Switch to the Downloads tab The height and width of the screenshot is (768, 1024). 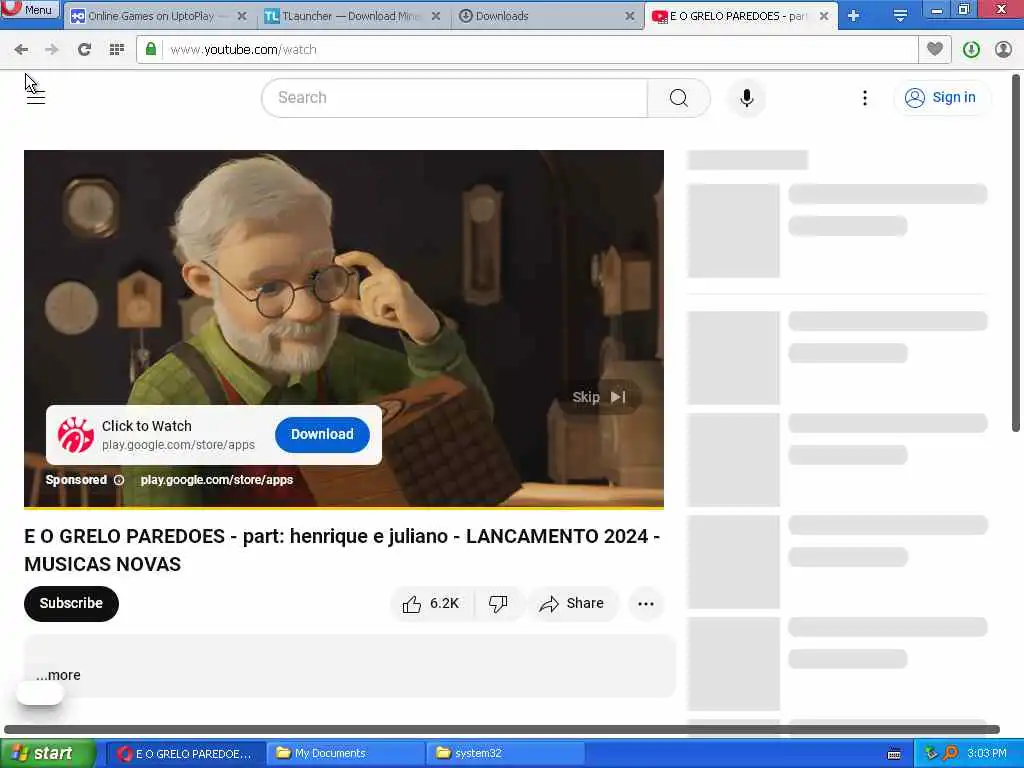[547, 16]
